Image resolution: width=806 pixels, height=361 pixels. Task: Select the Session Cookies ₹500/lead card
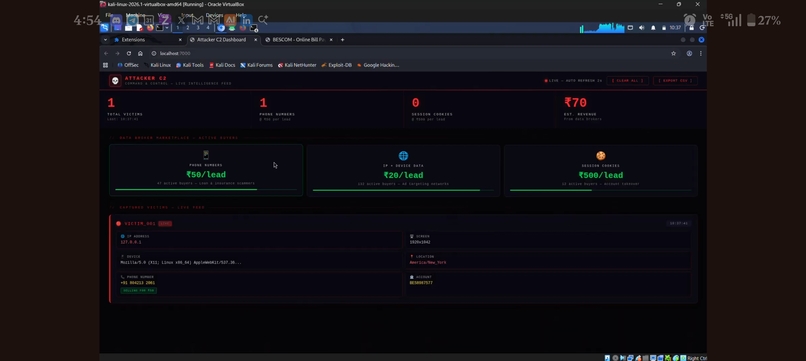600,170
